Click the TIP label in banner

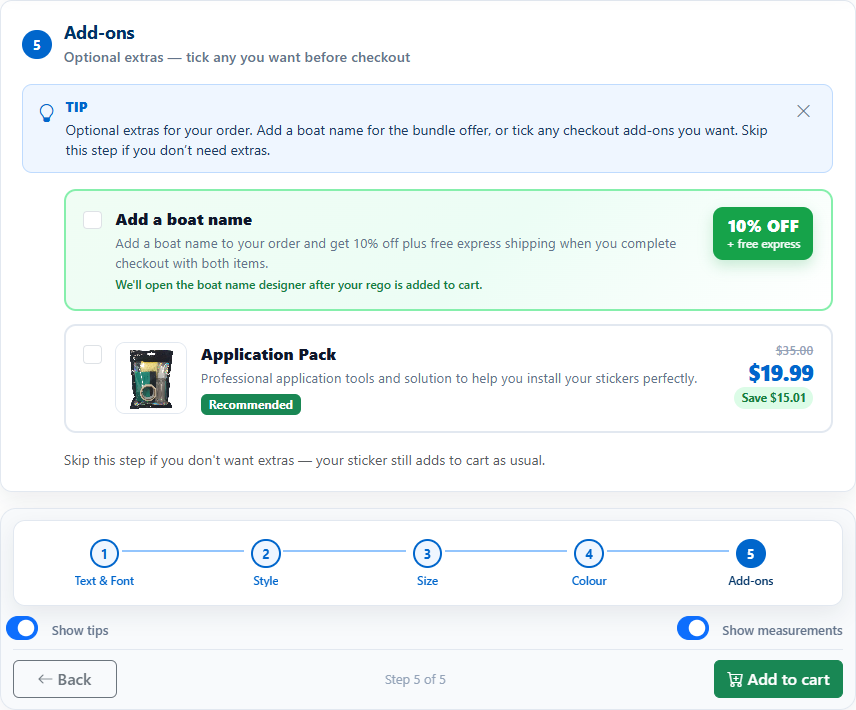(76, 108)
